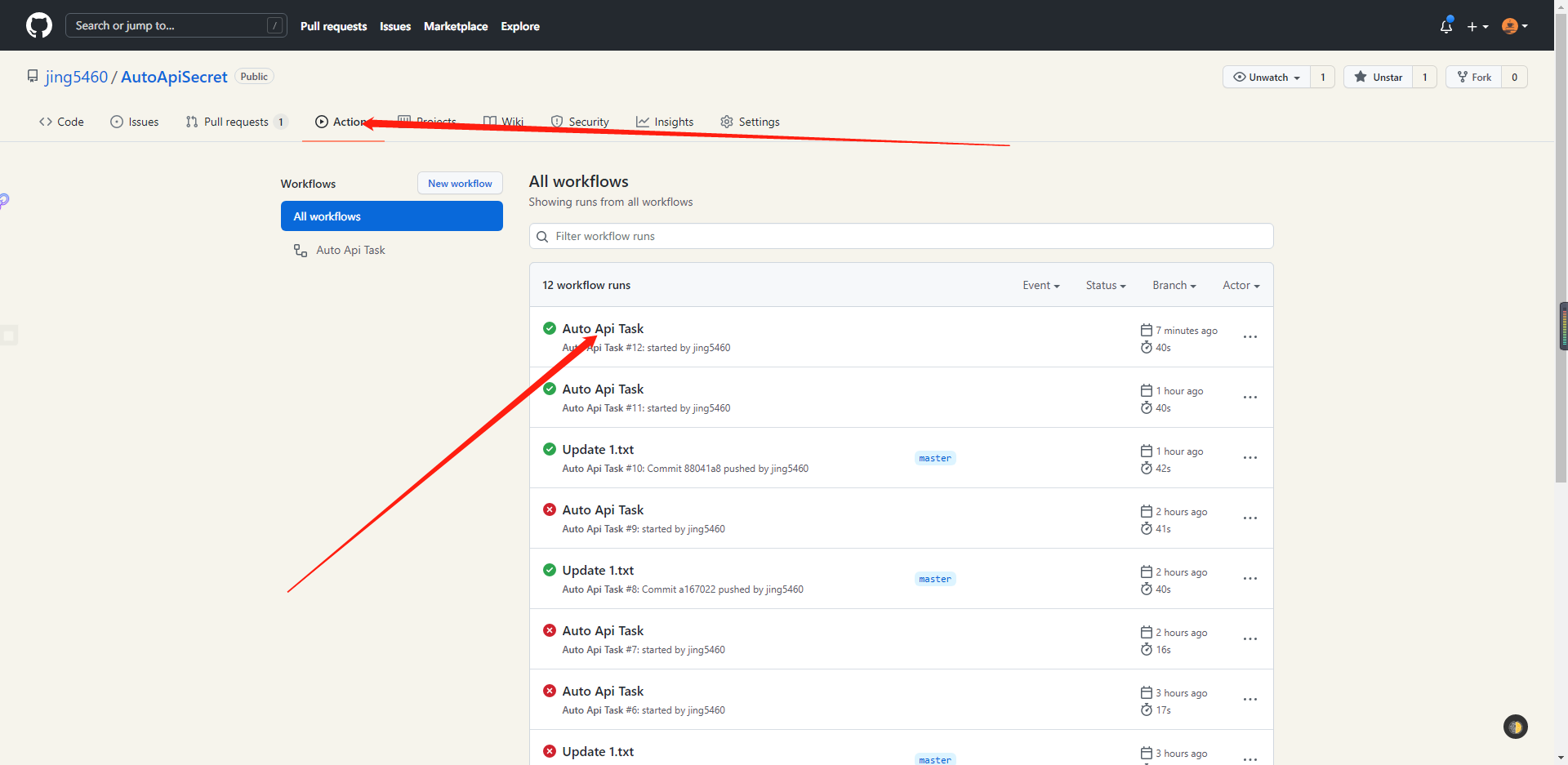The image size is (1568, 765).
Task: Toggle the dark mode floating button
Action: [x=1516, y=727]
